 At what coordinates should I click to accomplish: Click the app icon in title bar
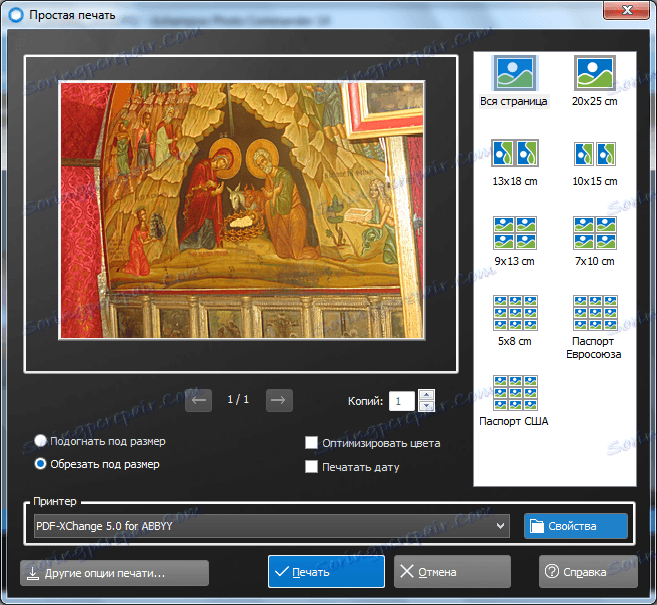click(x=16, y=15)
